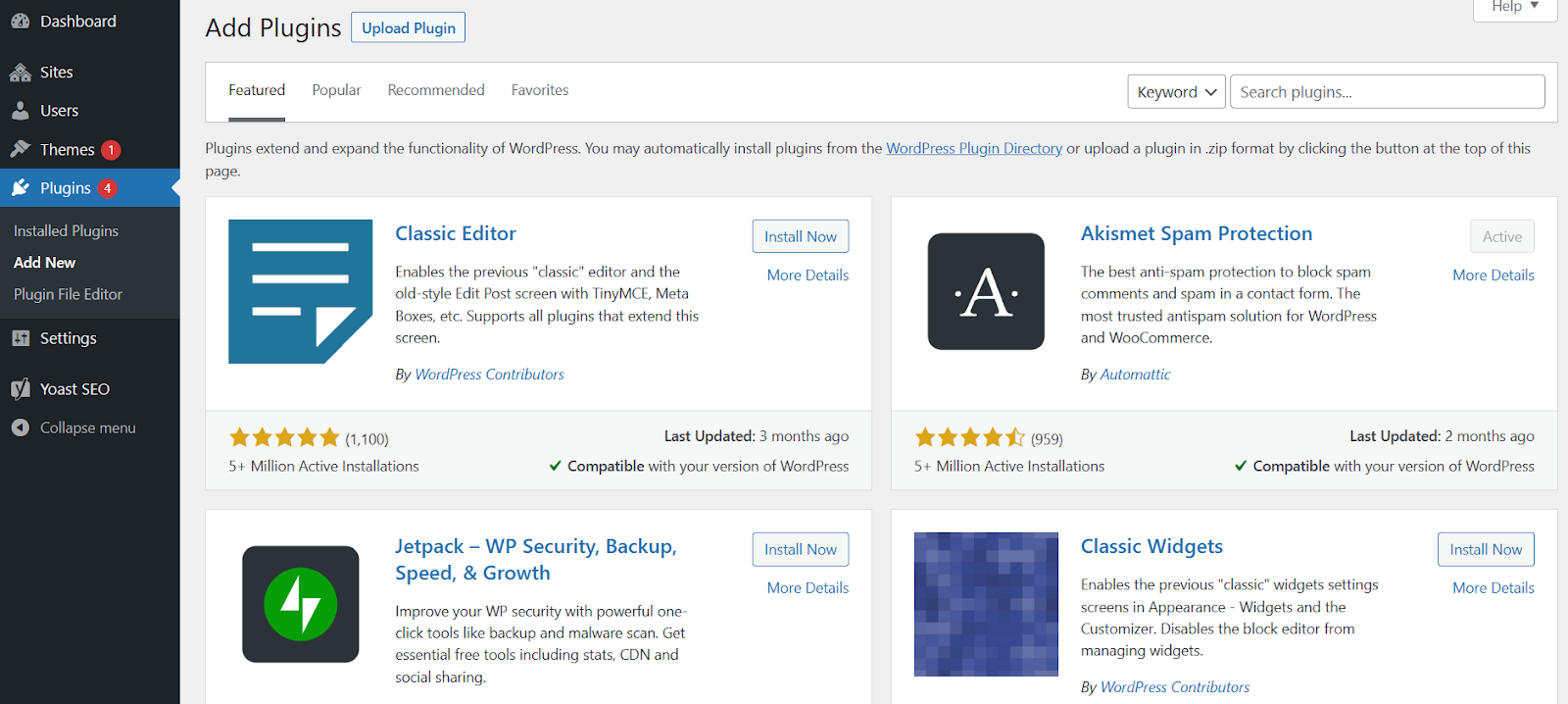Open the Classic Editor title link
This screenshot has height=704, width=1568.
point(456,233)
